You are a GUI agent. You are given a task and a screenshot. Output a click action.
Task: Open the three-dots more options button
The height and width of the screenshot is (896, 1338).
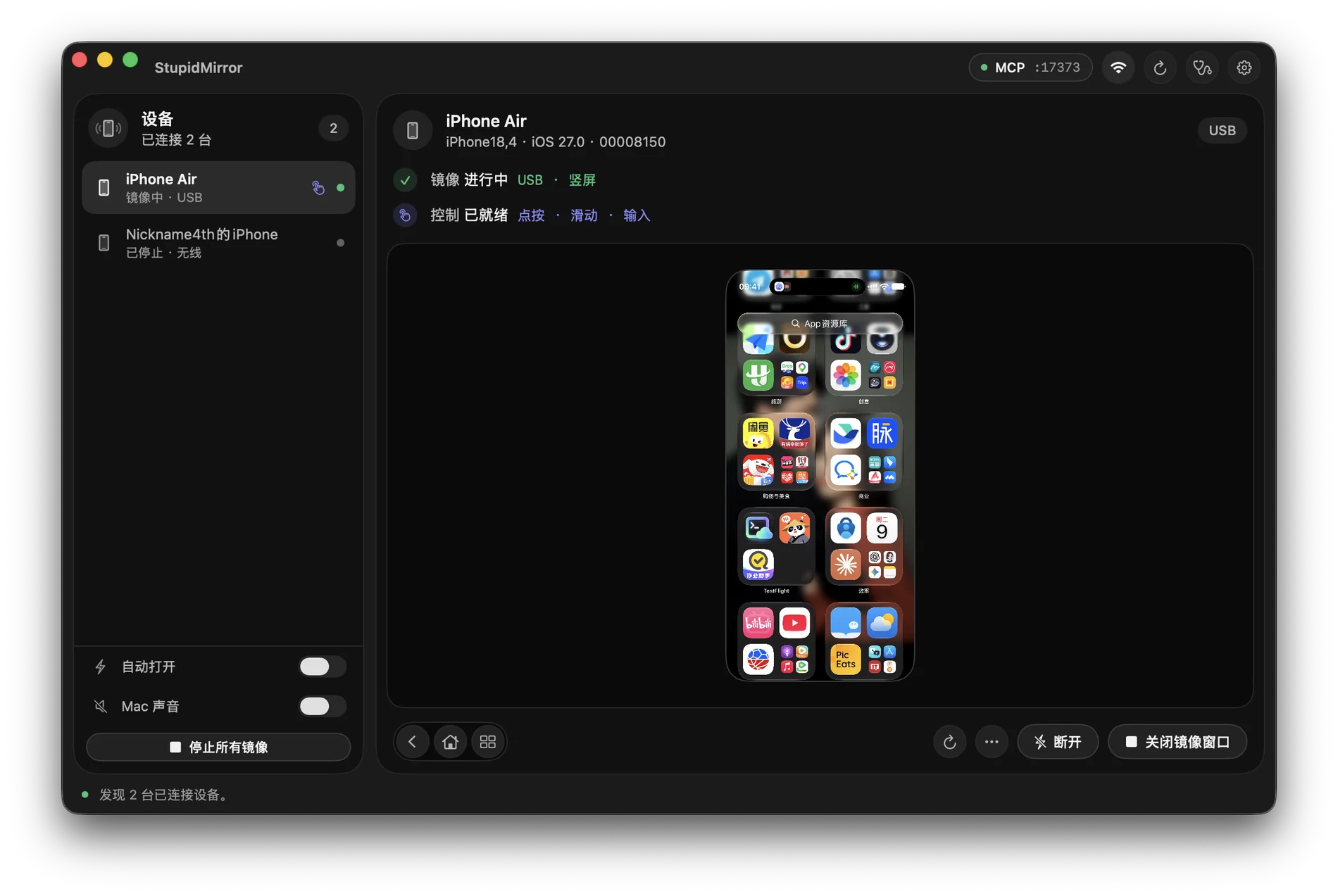pos(992,742)
